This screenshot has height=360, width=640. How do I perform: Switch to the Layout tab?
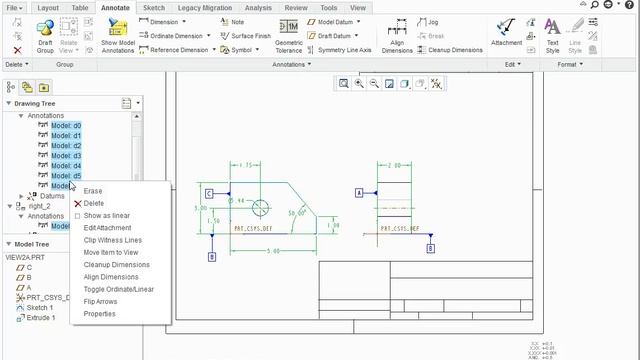click(48, 8)
